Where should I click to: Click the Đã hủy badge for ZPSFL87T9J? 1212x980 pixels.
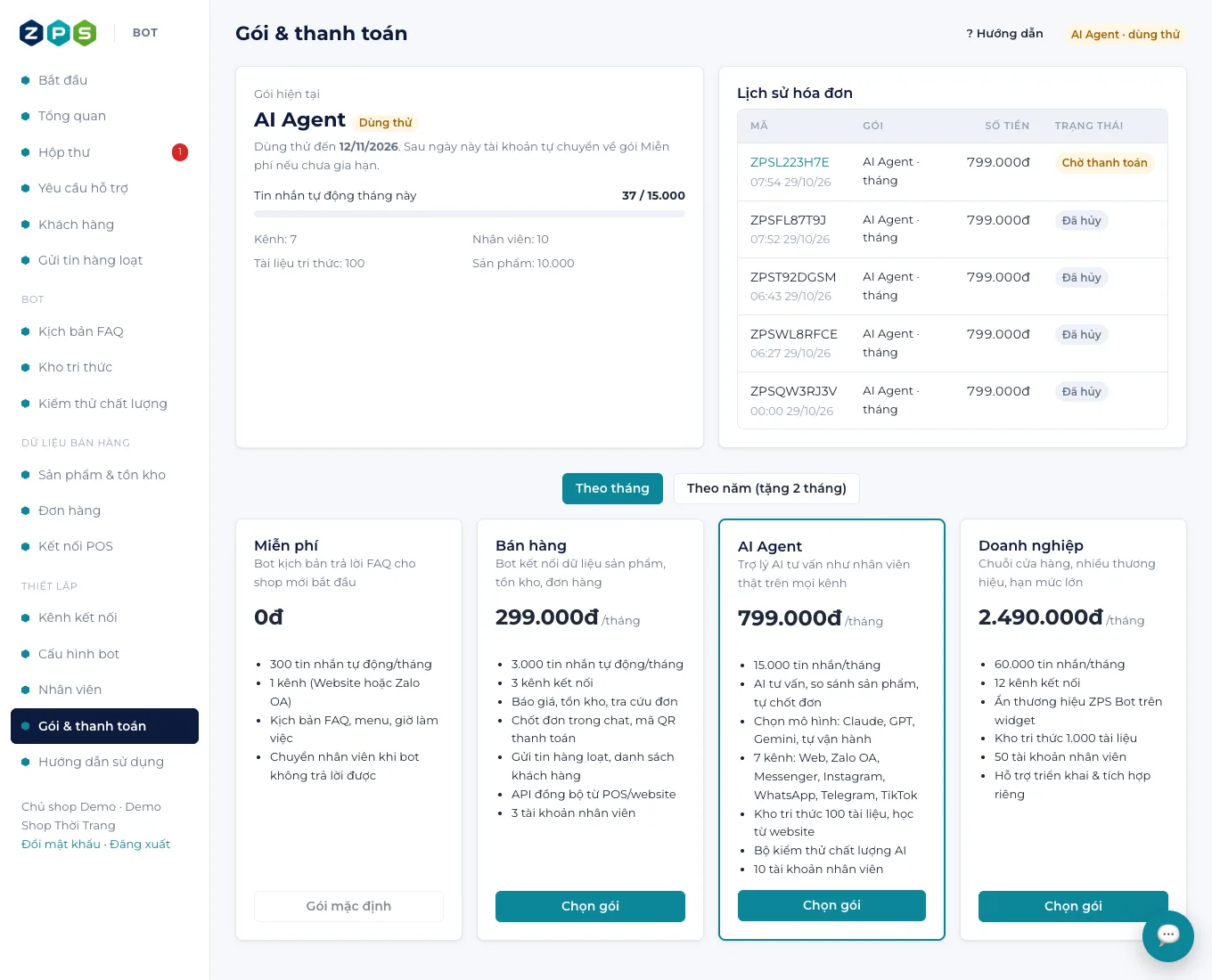(x=1081, y=220)
